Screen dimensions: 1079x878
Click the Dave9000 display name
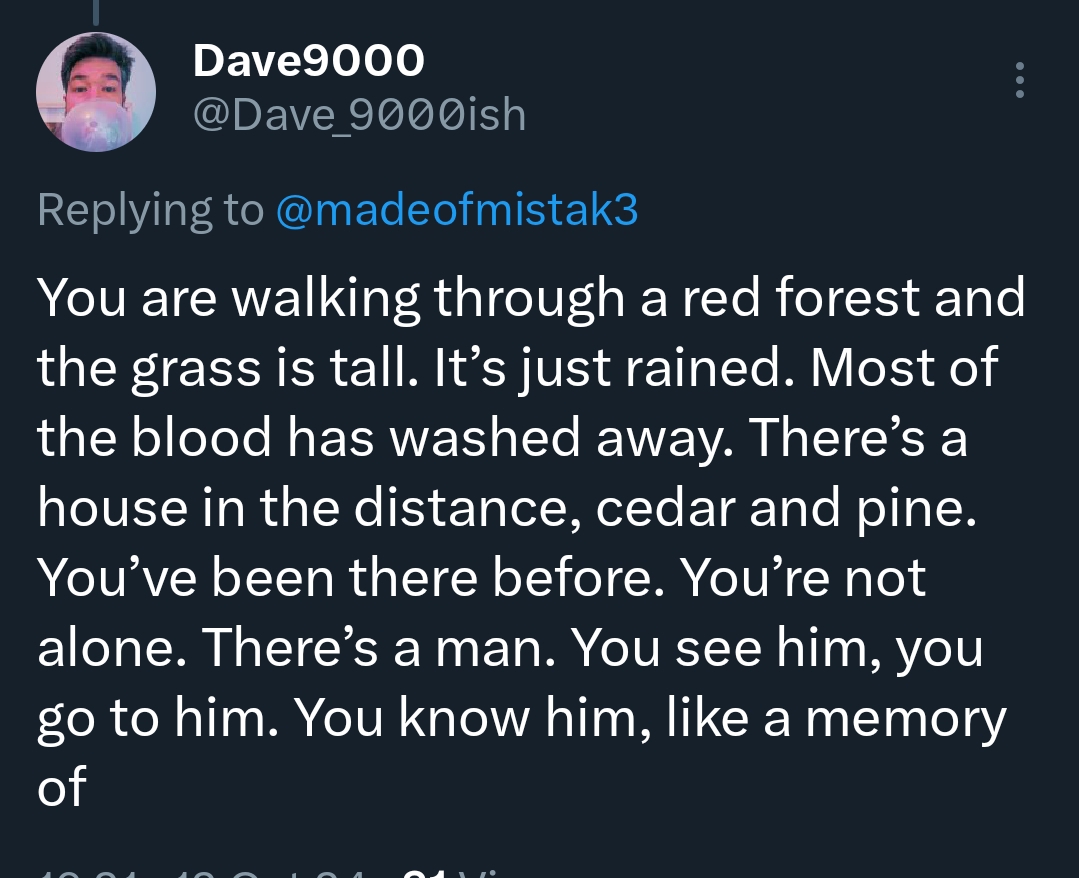point(308,62)
